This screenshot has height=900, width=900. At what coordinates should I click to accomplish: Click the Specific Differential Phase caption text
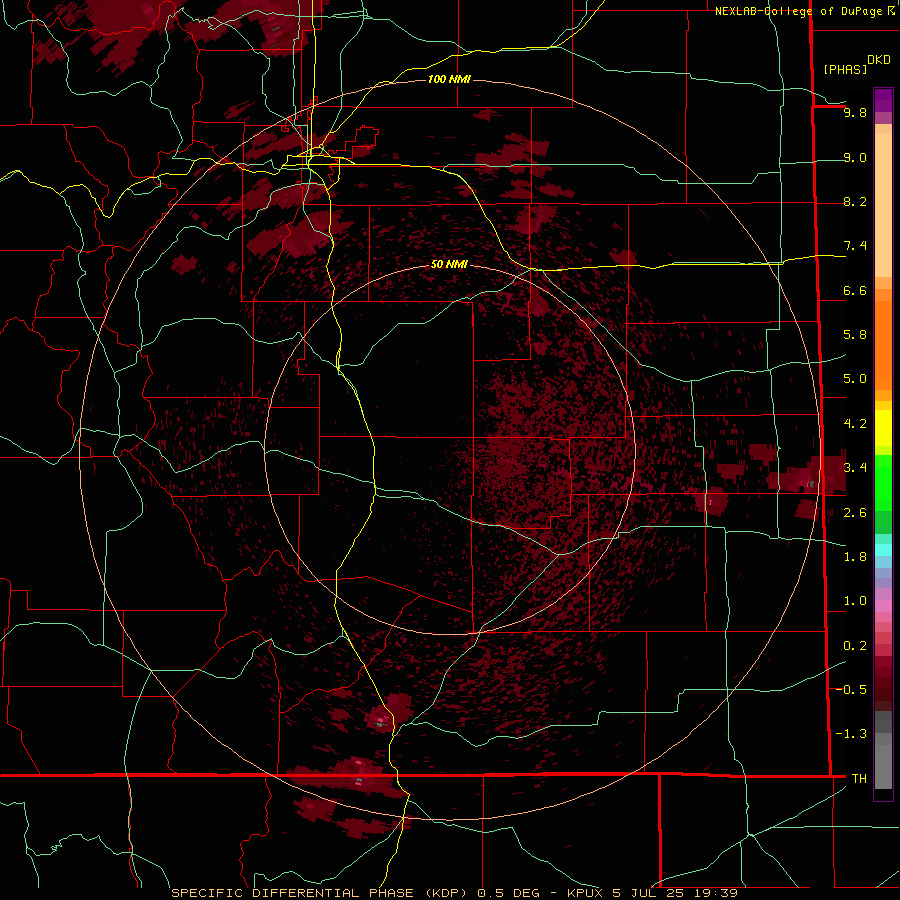pyautogui.click(x=454, y=893)
